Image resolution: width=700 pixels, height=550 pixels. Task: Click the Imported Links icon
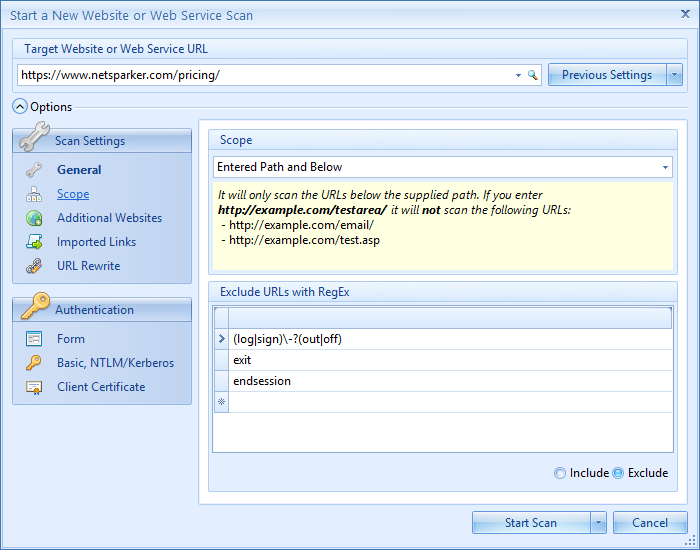(x=34, y=242)
